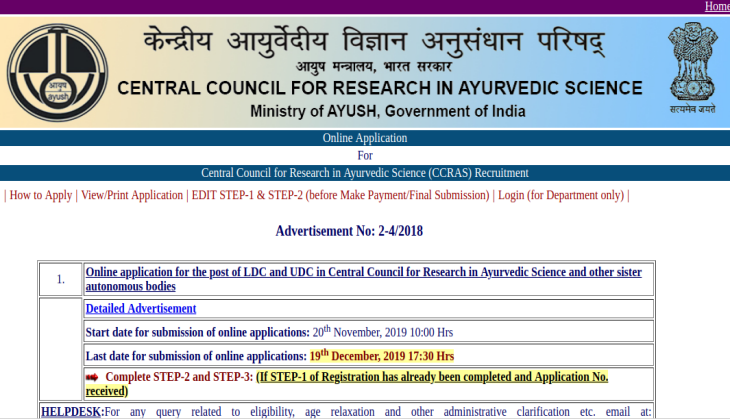Click the red arrow pointer icon

click(x=92, y=377)
